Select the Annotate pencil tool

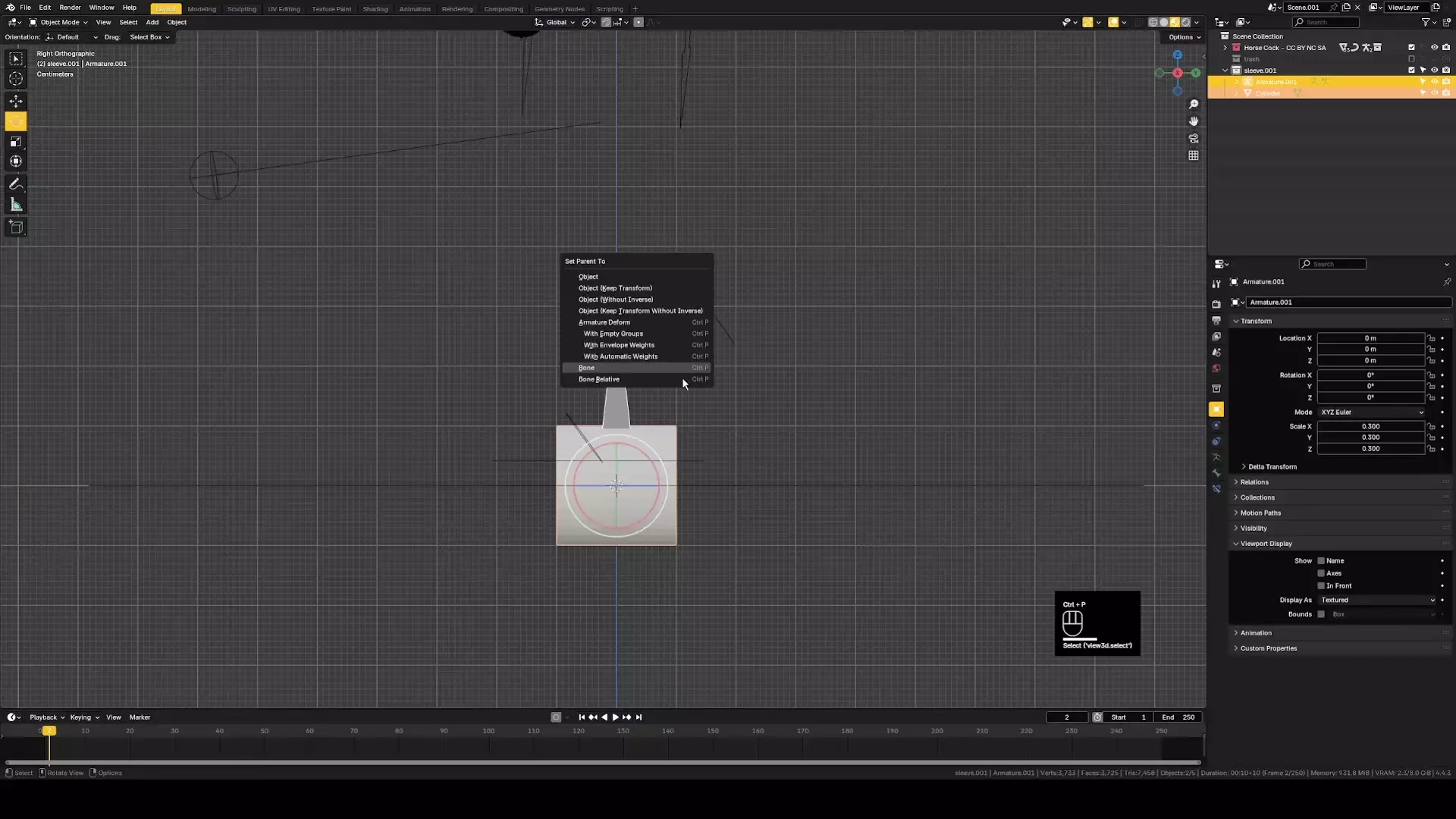coord(16,184)
